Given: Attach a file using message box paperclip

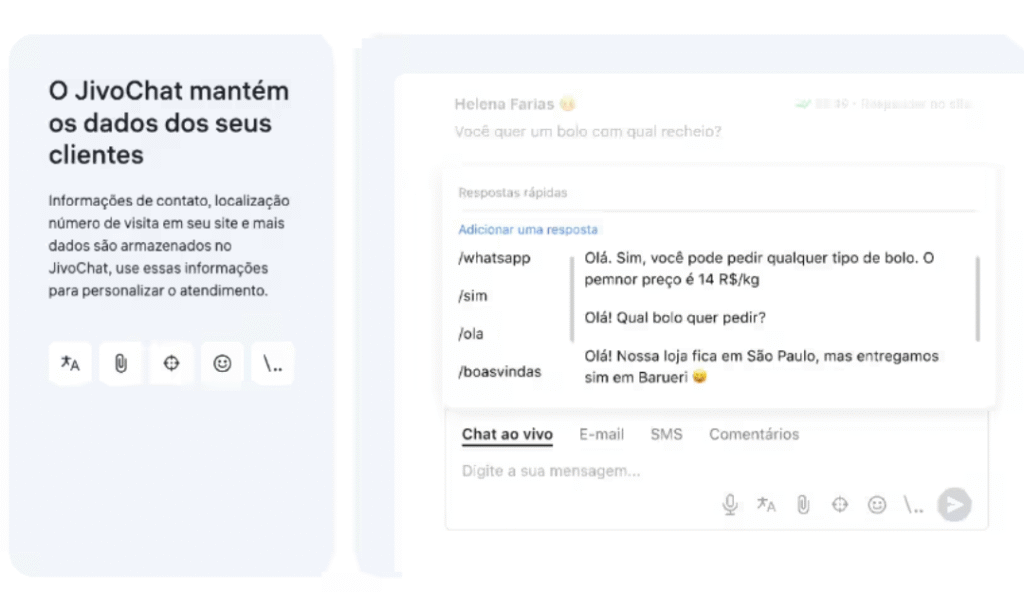Looking at the screenshot, I should click(x=803, y=505).
